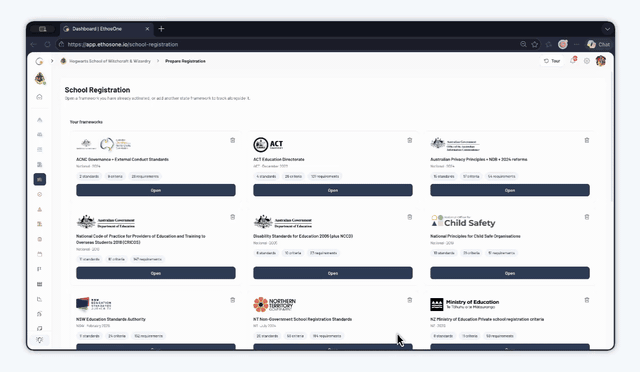
Task: Click the EthosOne logo in header
Action: pos(39,61)
